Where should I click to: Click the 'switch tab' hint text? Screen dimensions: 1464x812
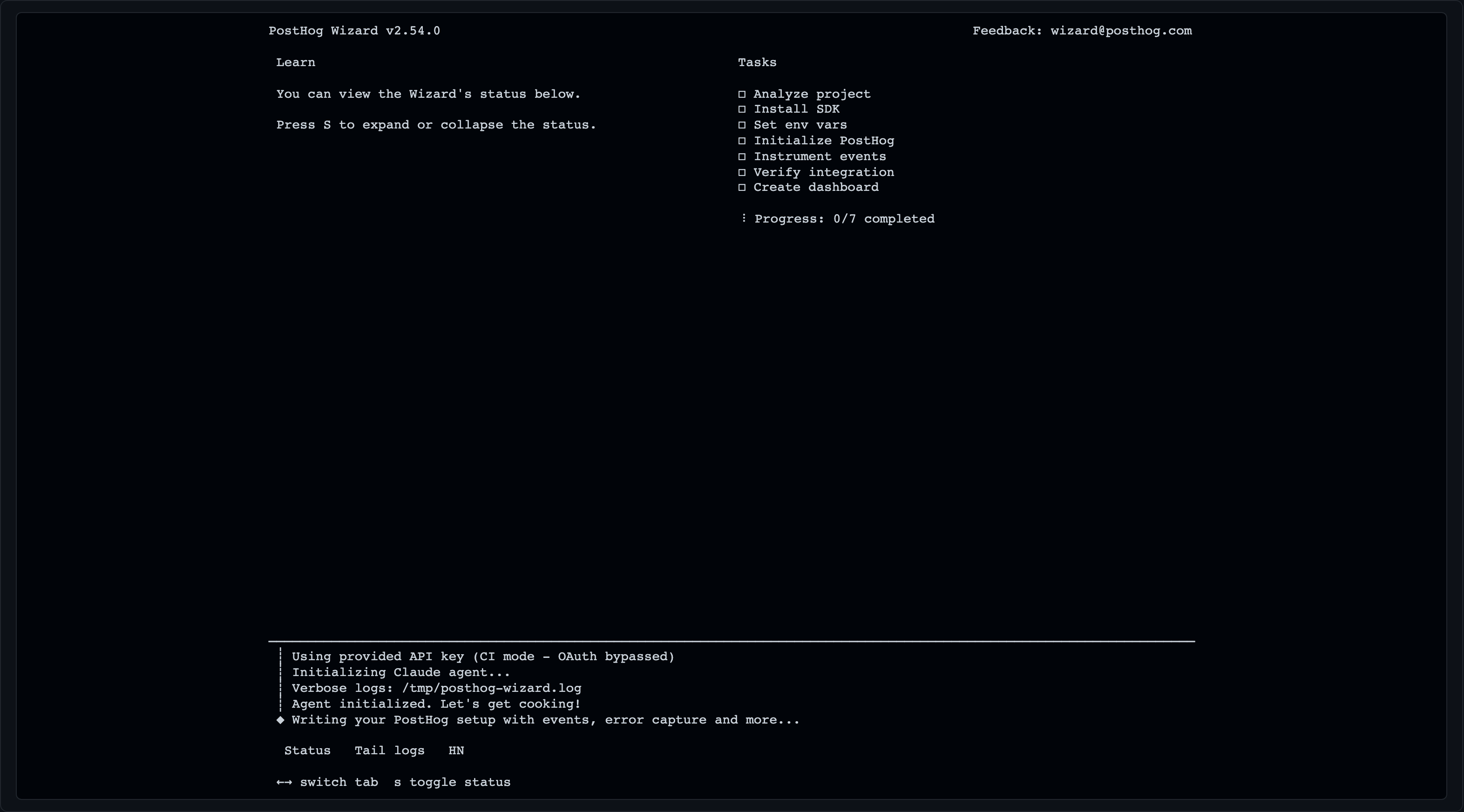click(x=339, y=783)
